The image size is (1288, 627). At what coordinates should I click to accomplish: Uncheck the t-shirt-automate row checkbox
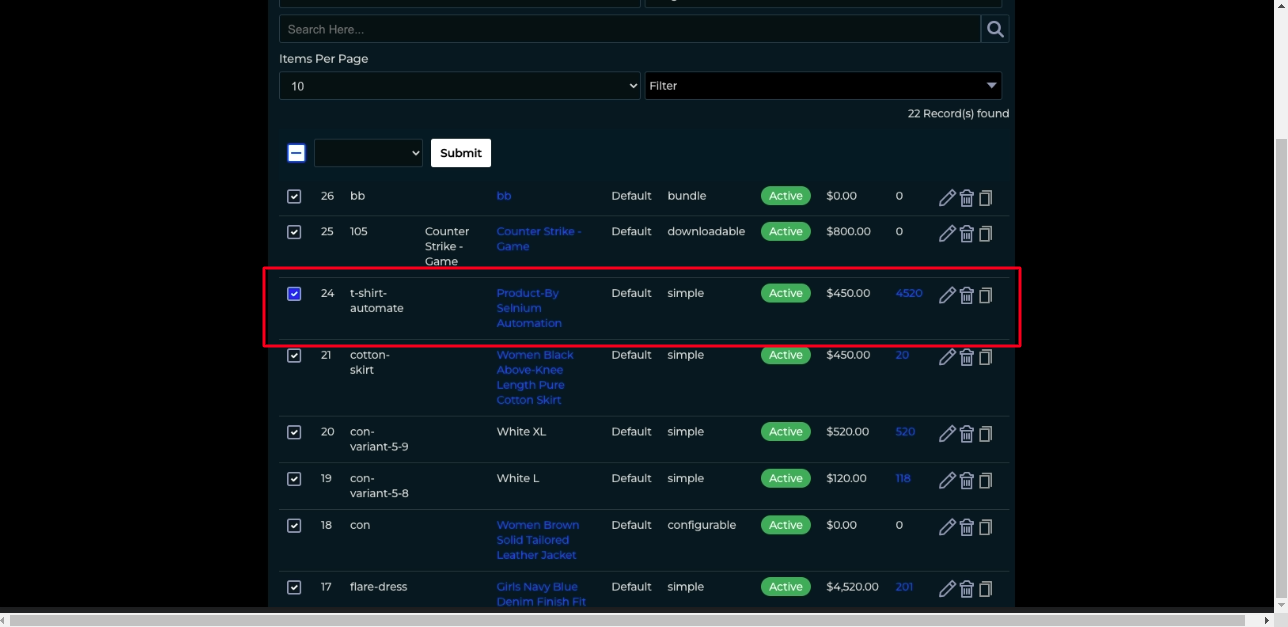[x=294, y=294]
